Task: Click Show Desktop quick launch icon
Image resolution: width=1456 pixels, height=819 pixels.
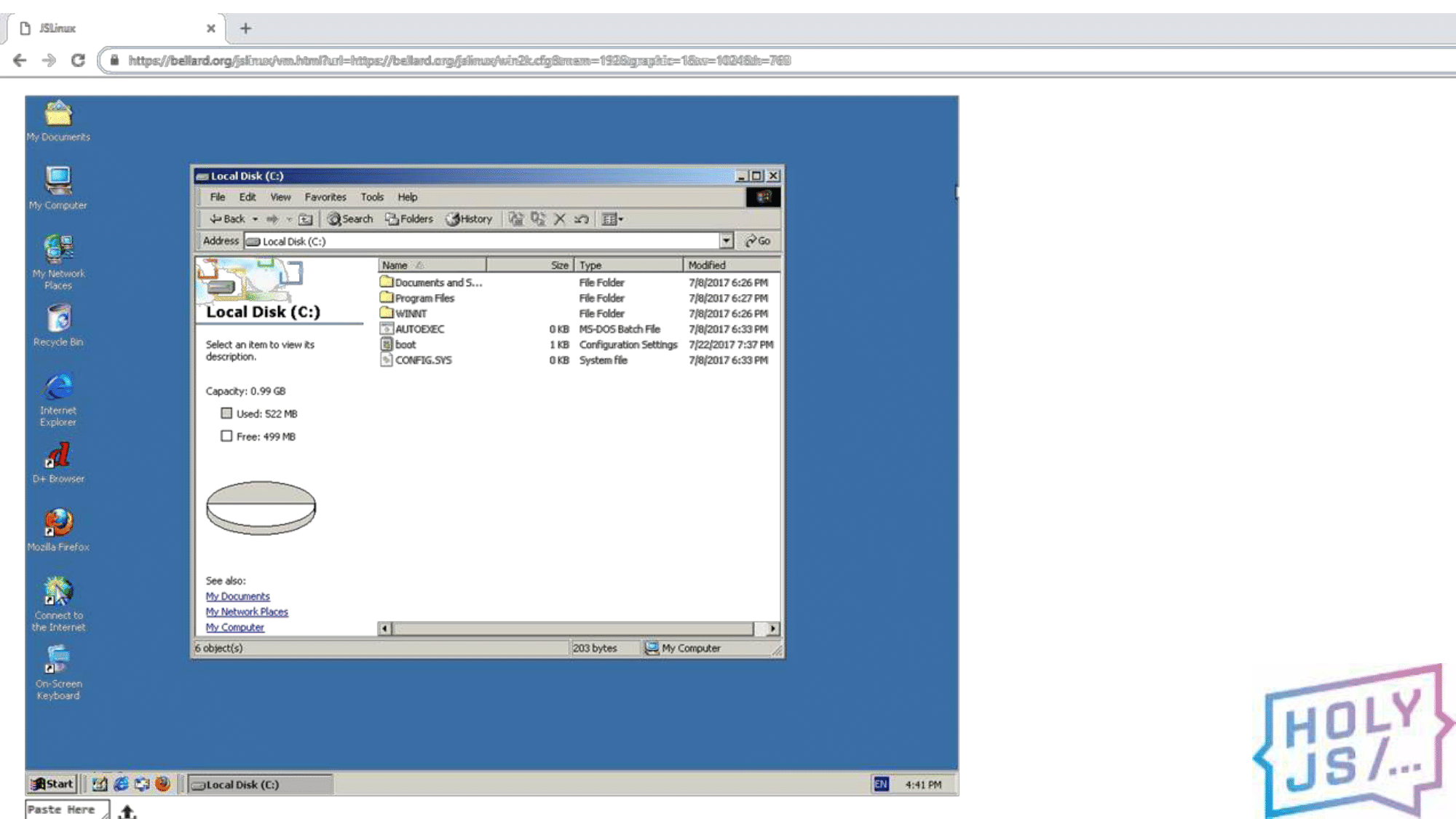Action: pos(100,784)
